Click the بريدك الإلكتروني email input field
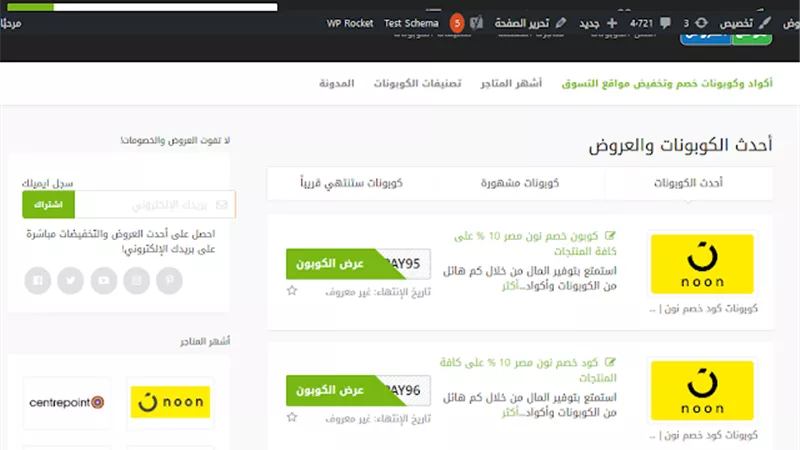Viewport: 800px width, 450px height. tap(155, 205)
